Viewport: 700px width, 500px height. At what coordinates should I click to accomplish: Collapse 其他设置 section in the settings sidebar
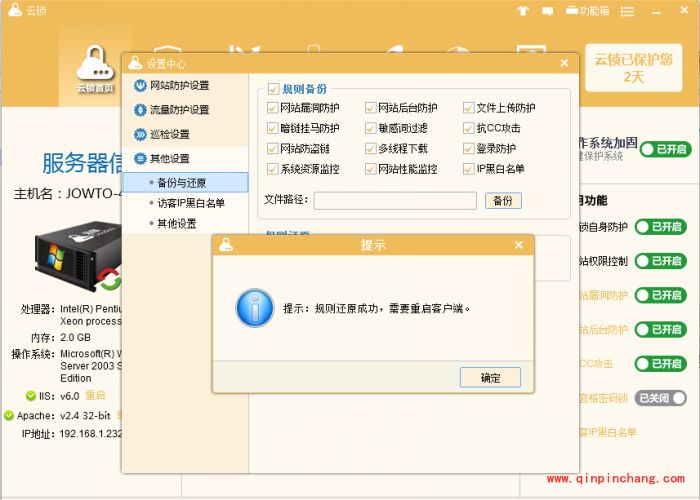(x=185, y=158)
